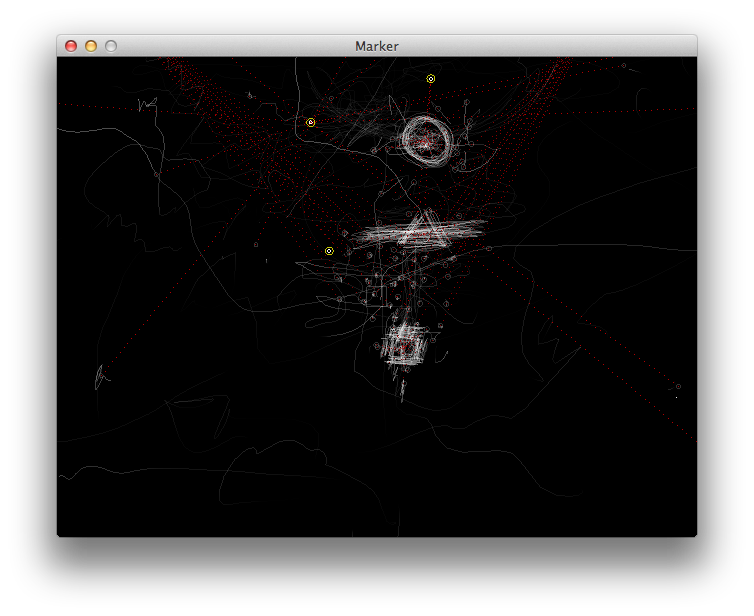This screenshot has width=754, height=616.
Task: Click scribble tail hanging below white square
Action: click(x=403, y=385)
